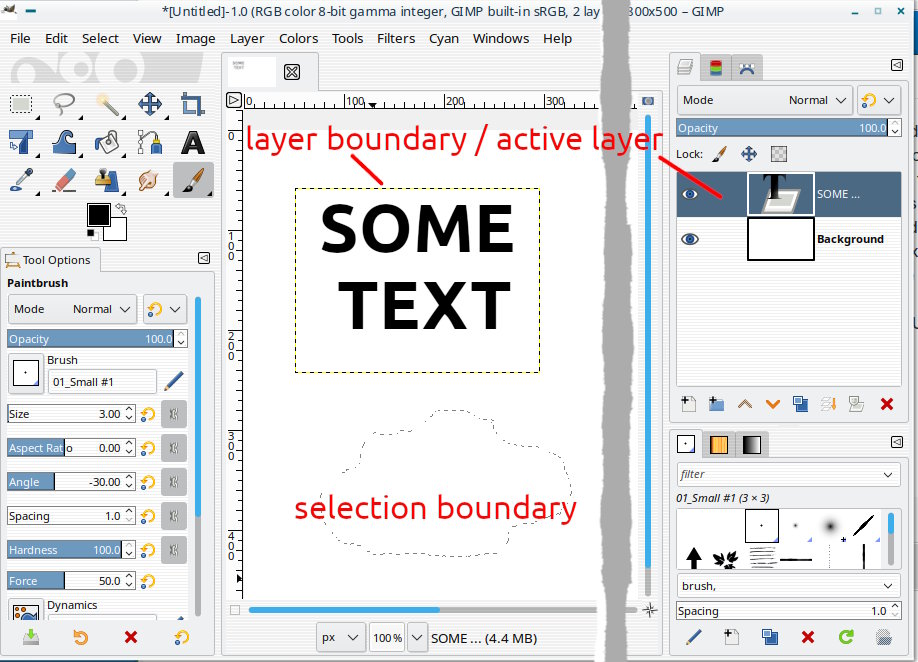Click the Background layer name

(x=850, y=239)
